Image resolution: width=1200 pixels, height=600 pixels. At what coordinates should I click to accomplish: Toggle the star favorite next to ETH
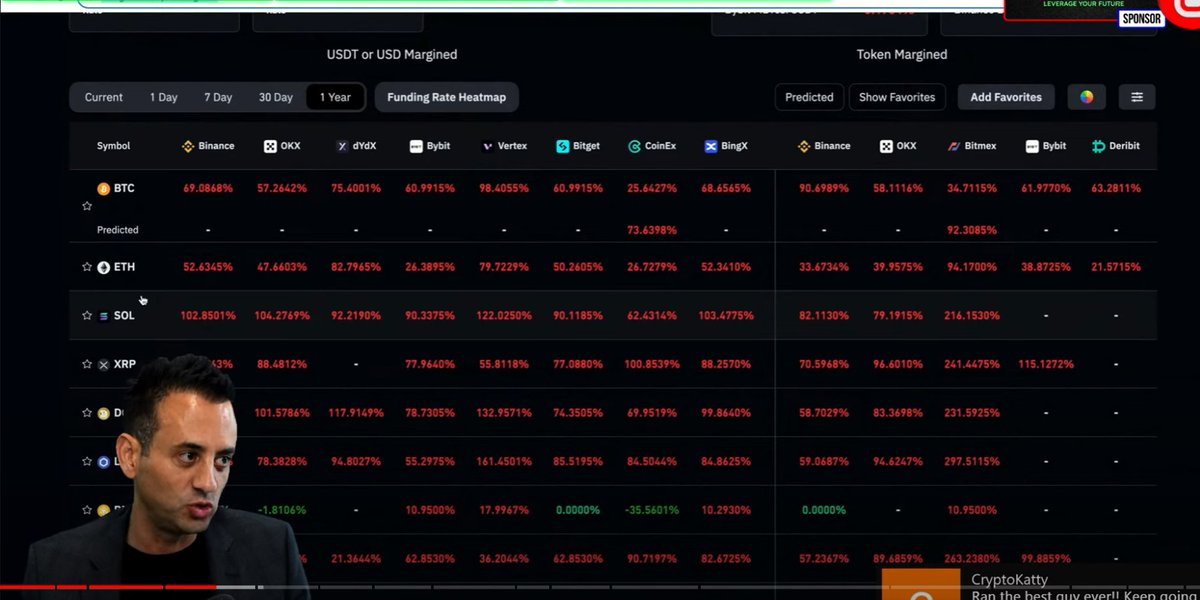86,267
